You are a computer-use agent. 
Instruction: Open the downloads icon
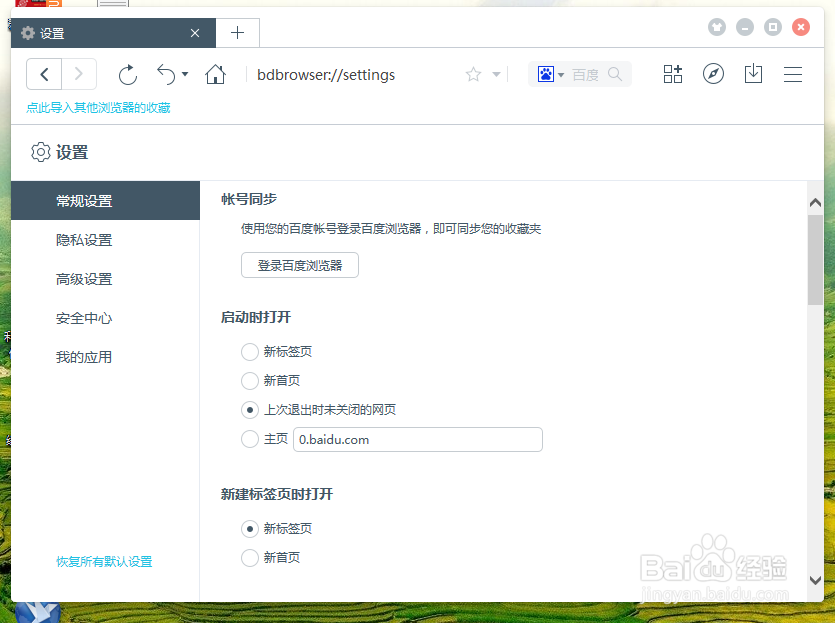click(x=753, y=74)
